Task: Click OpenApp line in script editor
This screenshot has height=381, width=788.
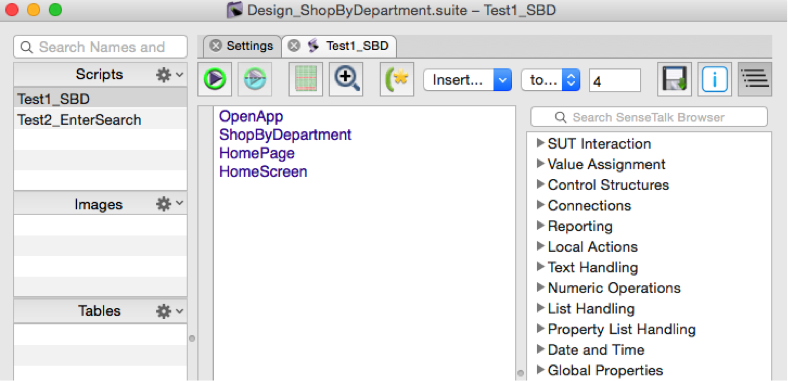Action: tap(251, 117)
